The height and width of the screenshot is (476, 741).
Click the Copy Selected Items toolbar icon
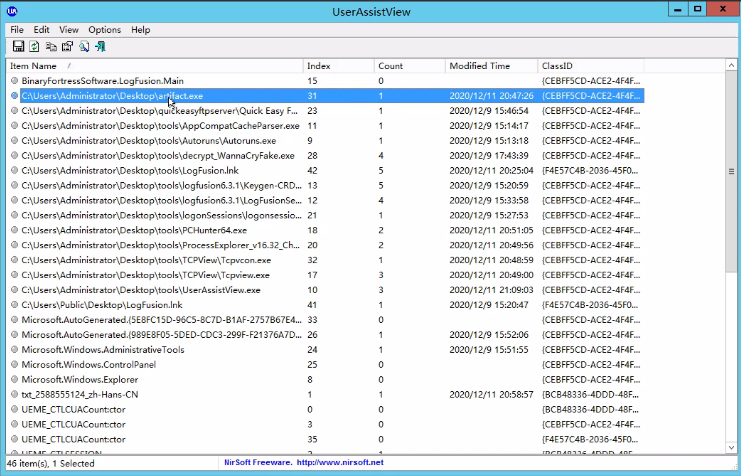51,46
